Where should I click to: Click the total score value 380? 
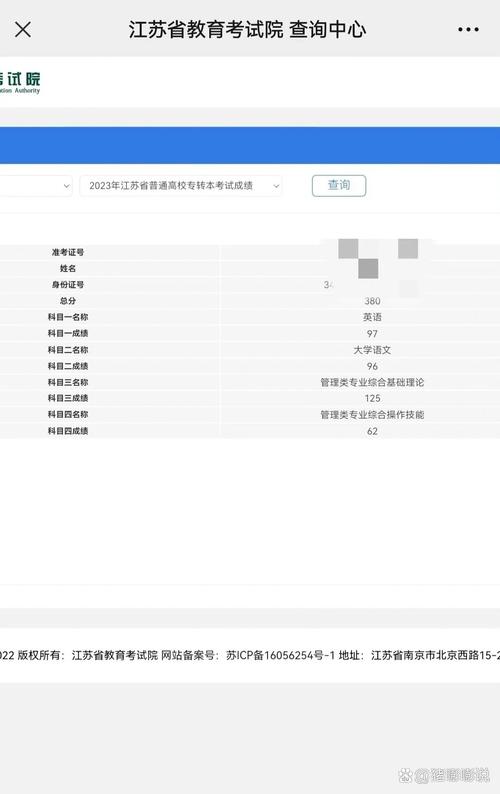pos(372,301)
